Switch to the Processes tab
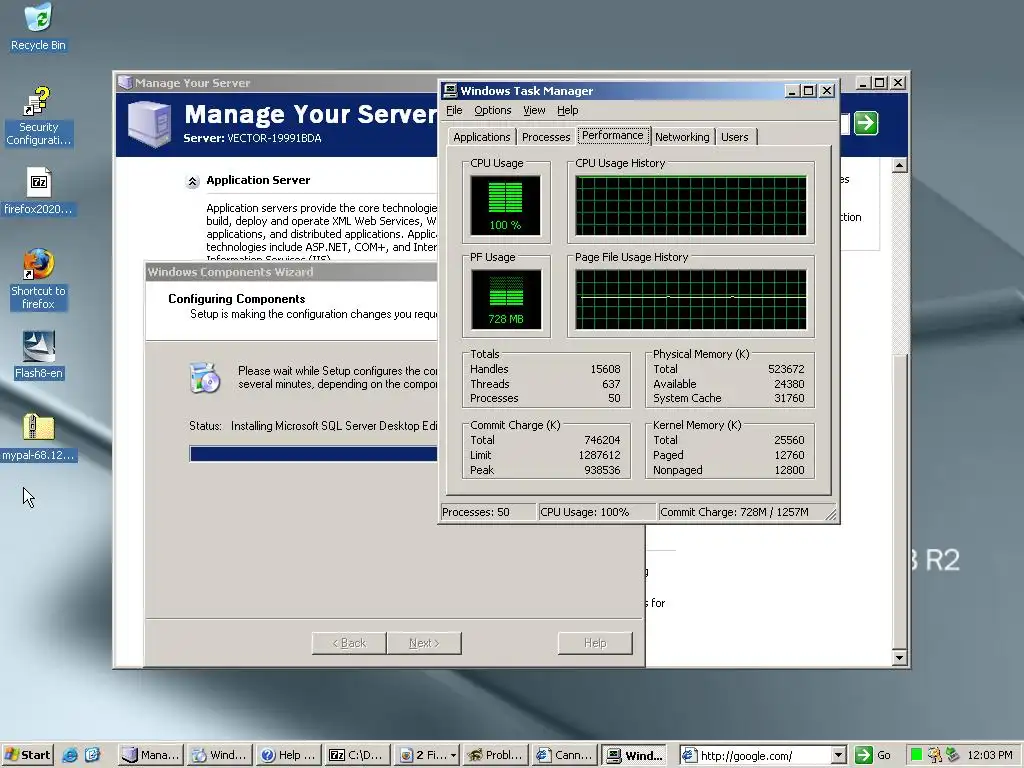 pos(546,136)
